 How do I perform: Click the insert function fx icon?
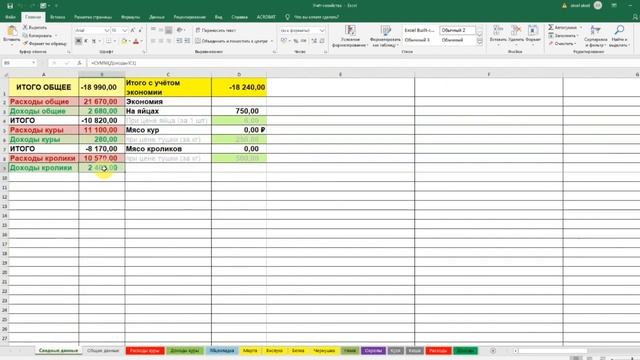point(79,63)
